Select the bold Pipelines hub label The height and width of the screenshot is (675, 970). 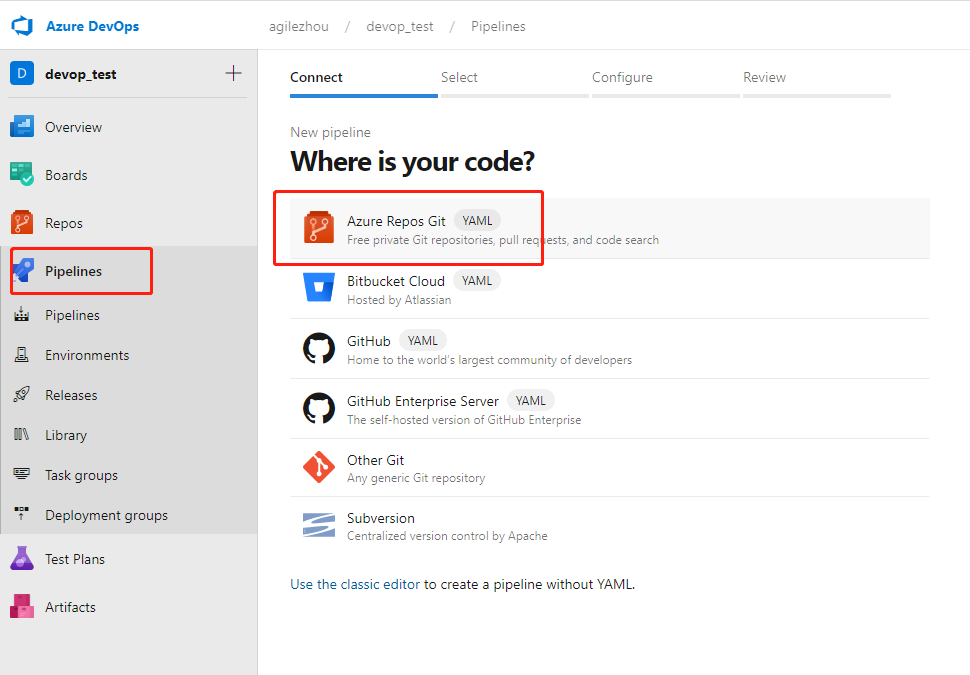(x=73, y=271)
